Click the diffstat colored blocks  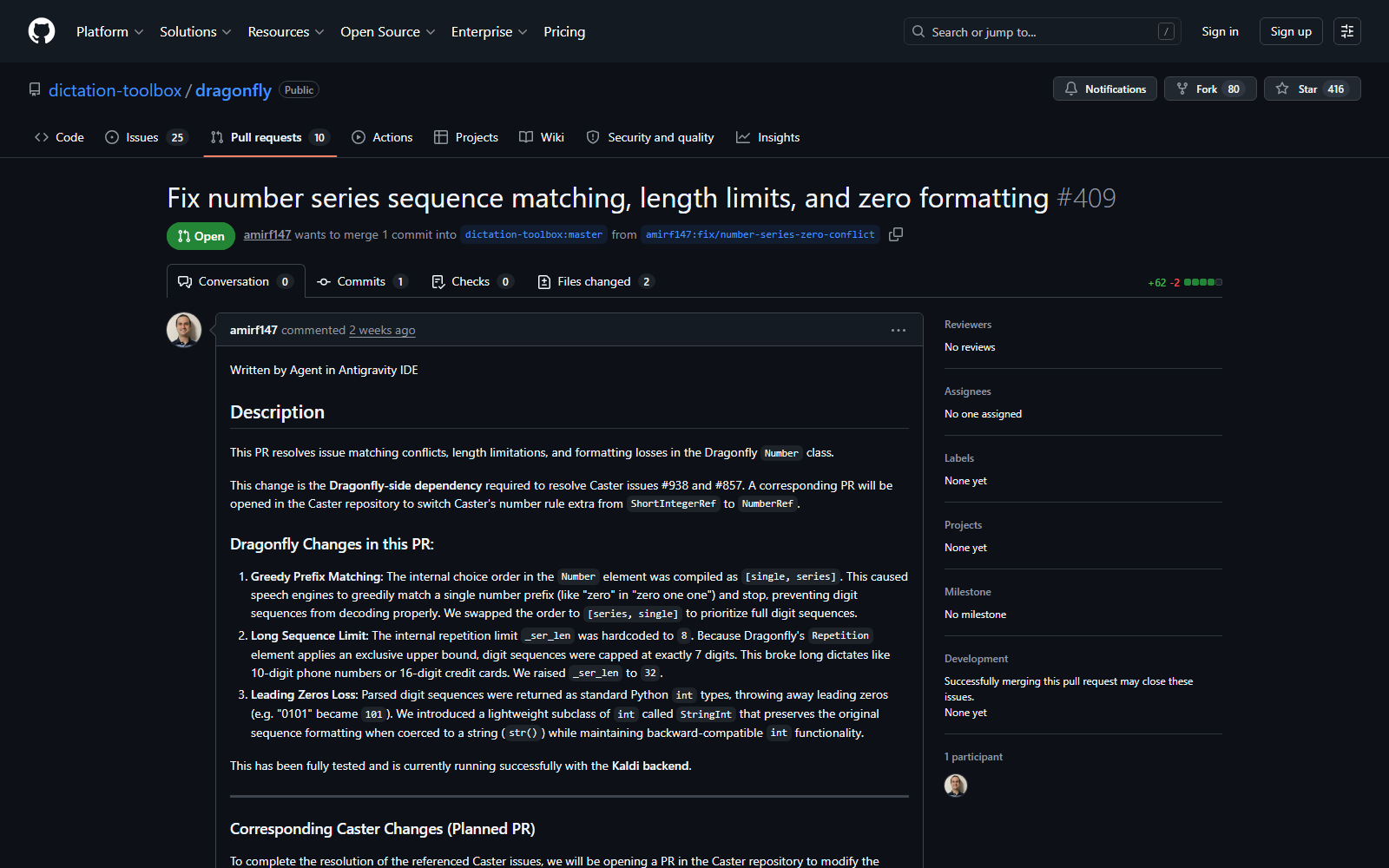pyautogui.click(x=1203, y=282)
